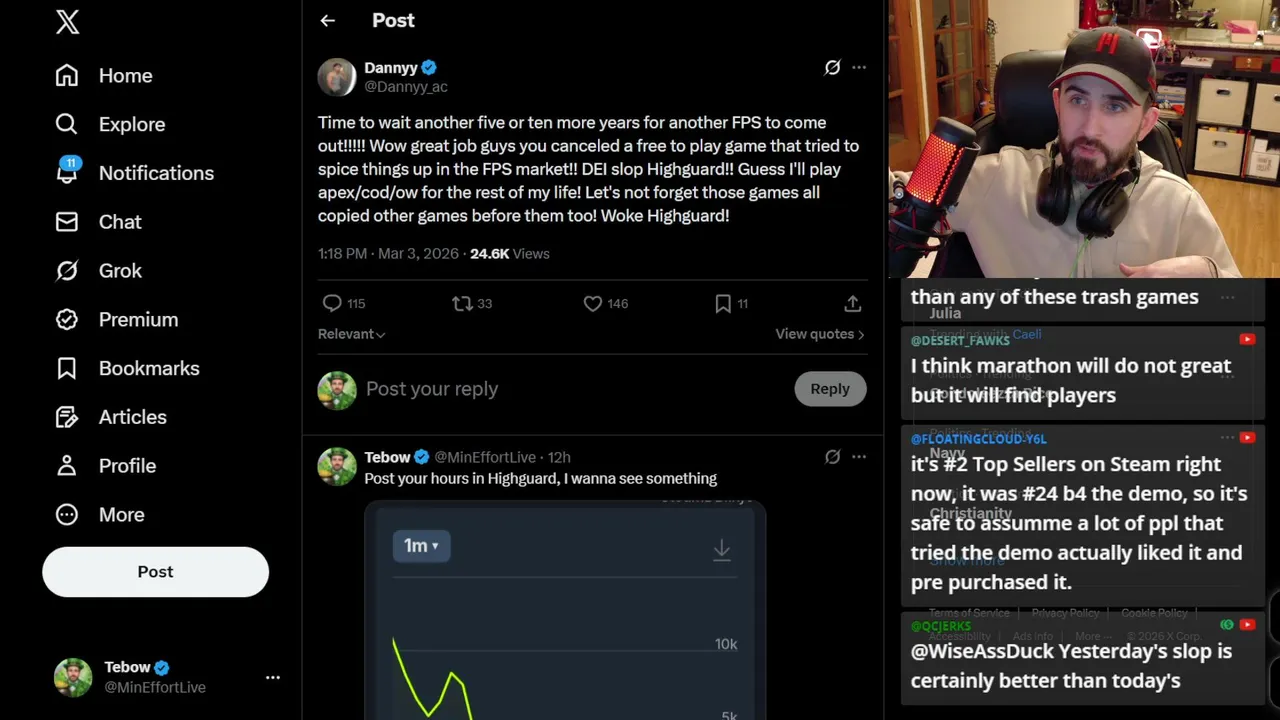Open more options on Dannyy's post

(859, 67)
